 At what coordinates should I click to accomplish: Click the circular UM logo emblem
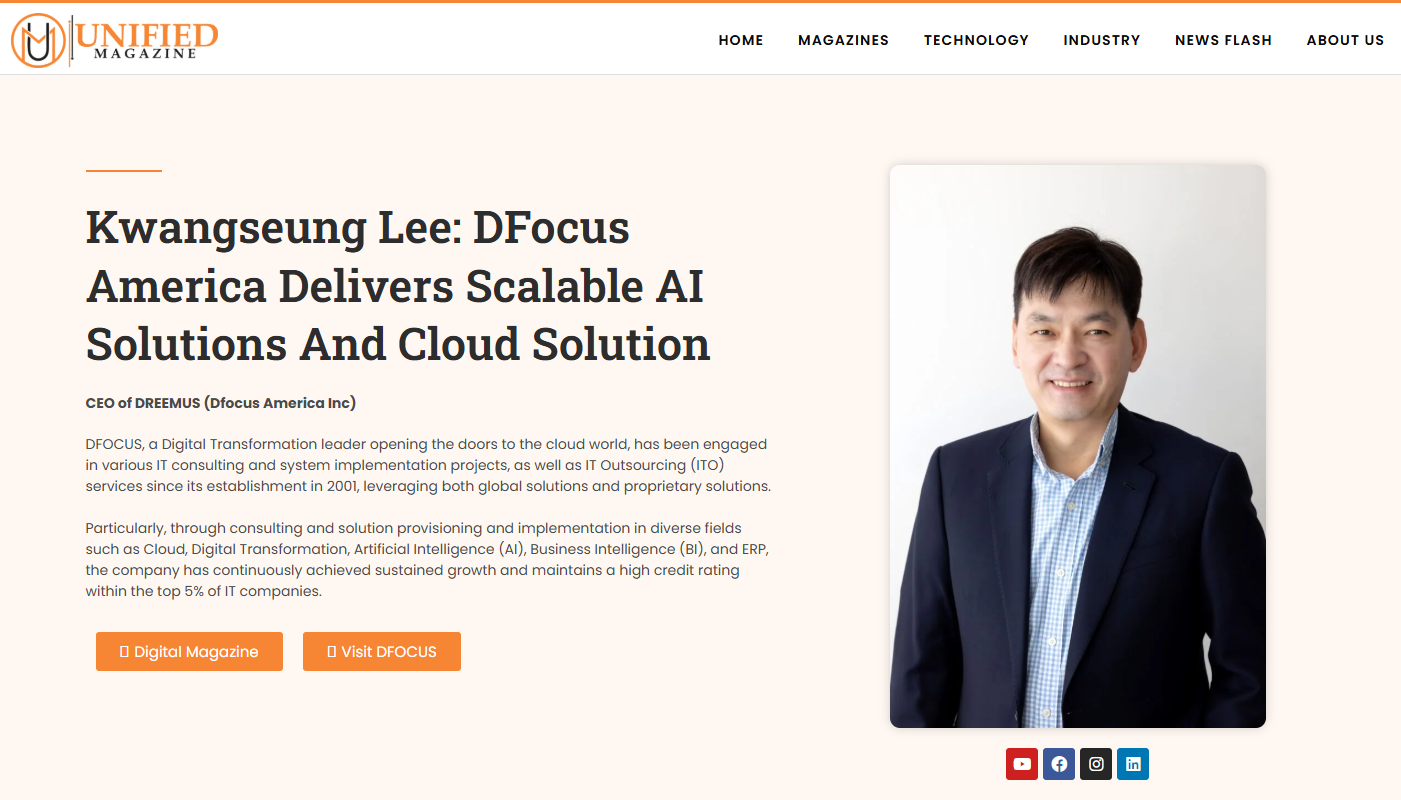[38, 41]
